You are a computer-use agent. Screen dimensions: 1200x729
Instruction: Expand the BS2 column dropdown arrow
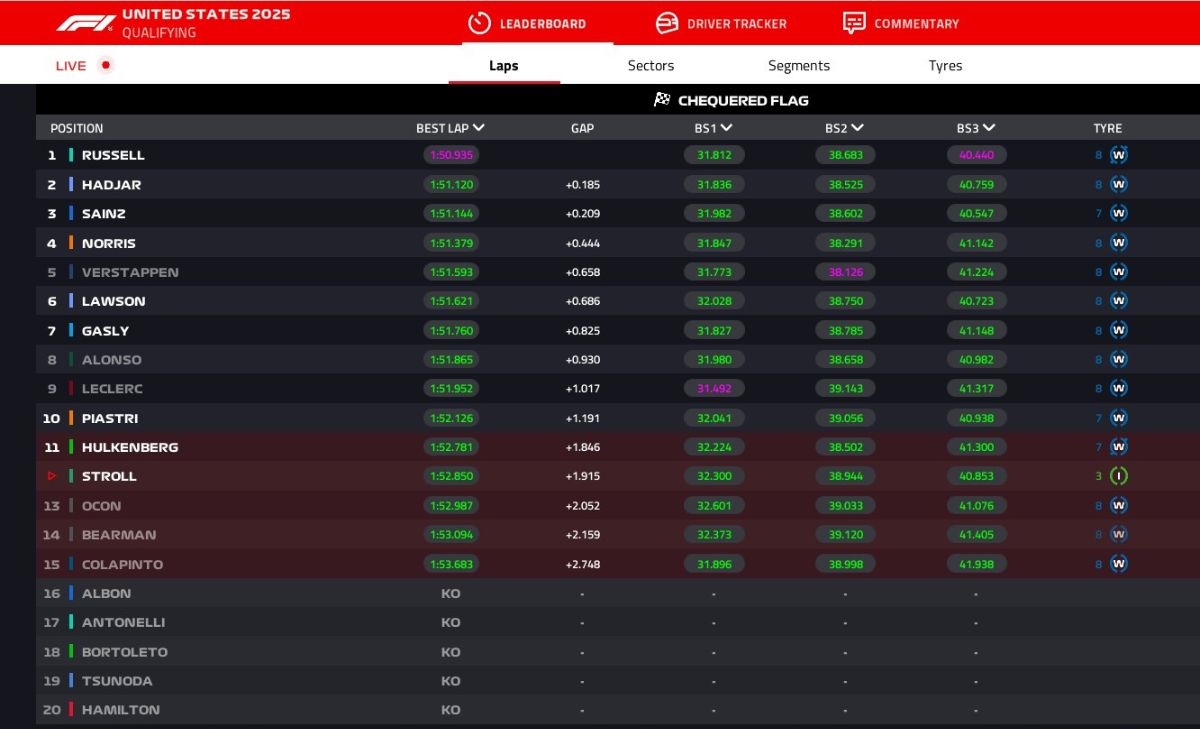857,128
